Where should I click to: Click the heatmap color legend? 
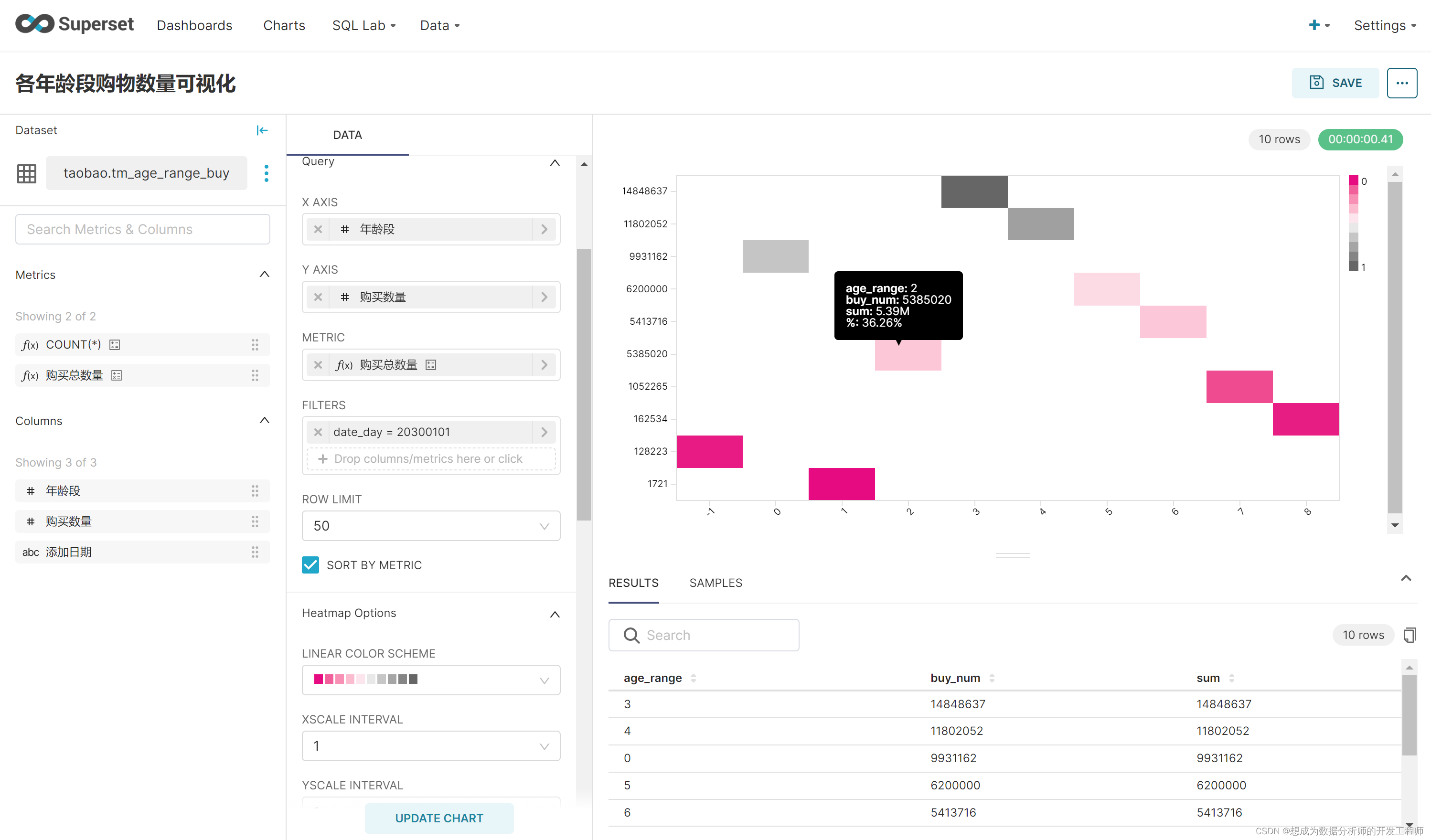[x=1353, y=223]
